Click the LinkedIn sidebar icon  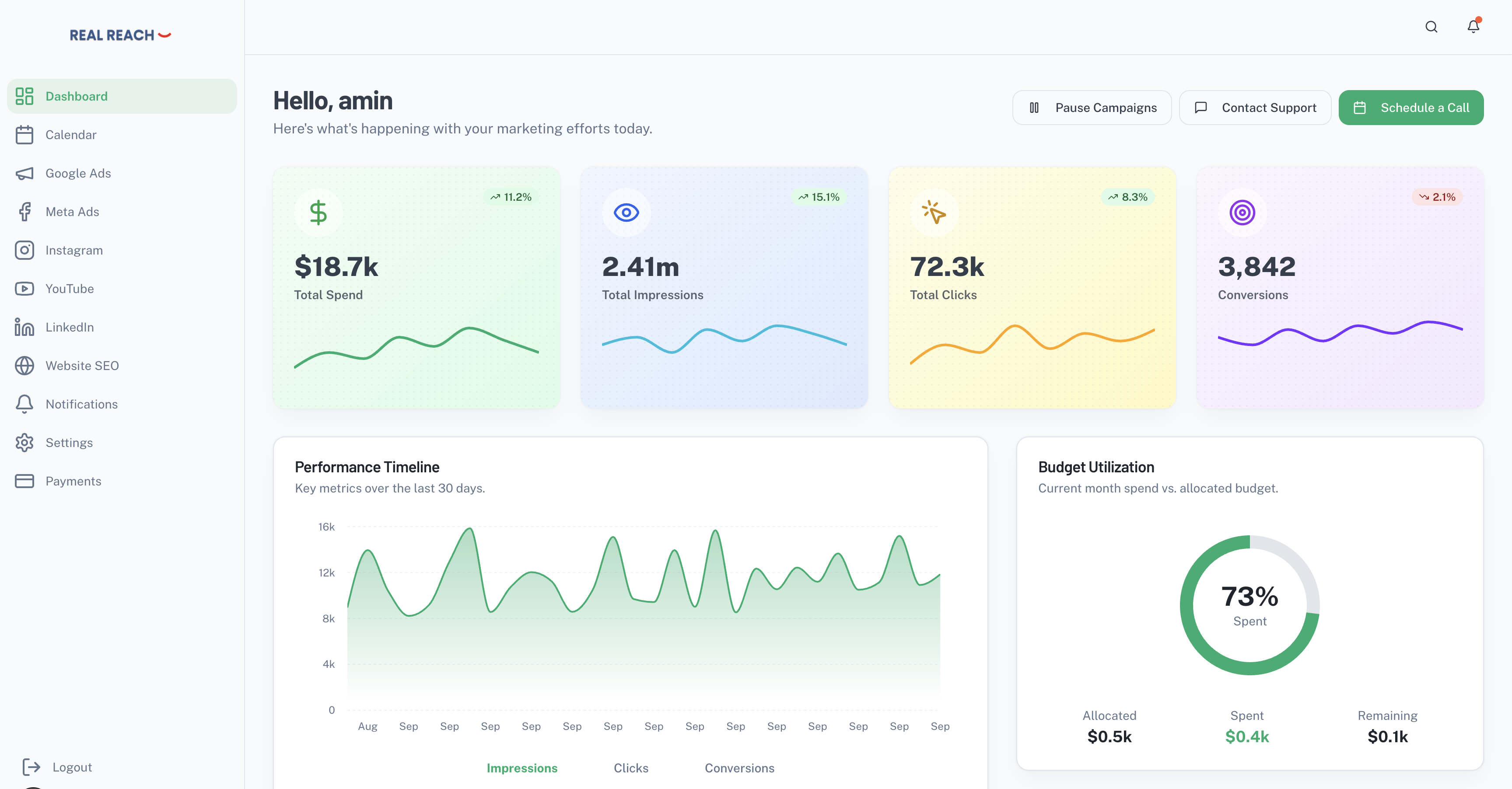pyautogui.click(x=24, y=327)
